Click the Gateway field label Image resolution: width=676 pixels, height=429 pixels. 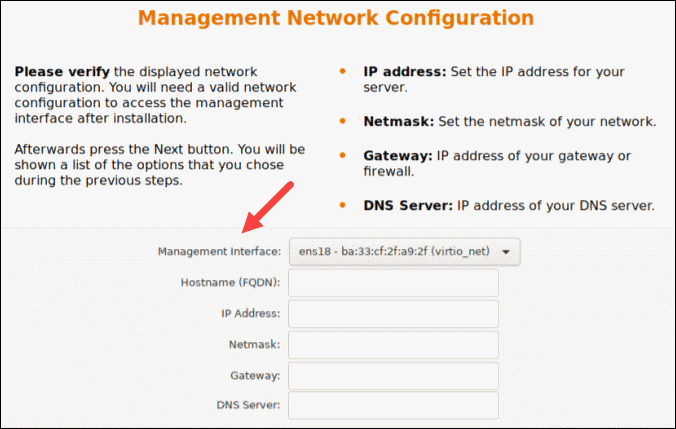pyautogui.click(x=255, y=376)
